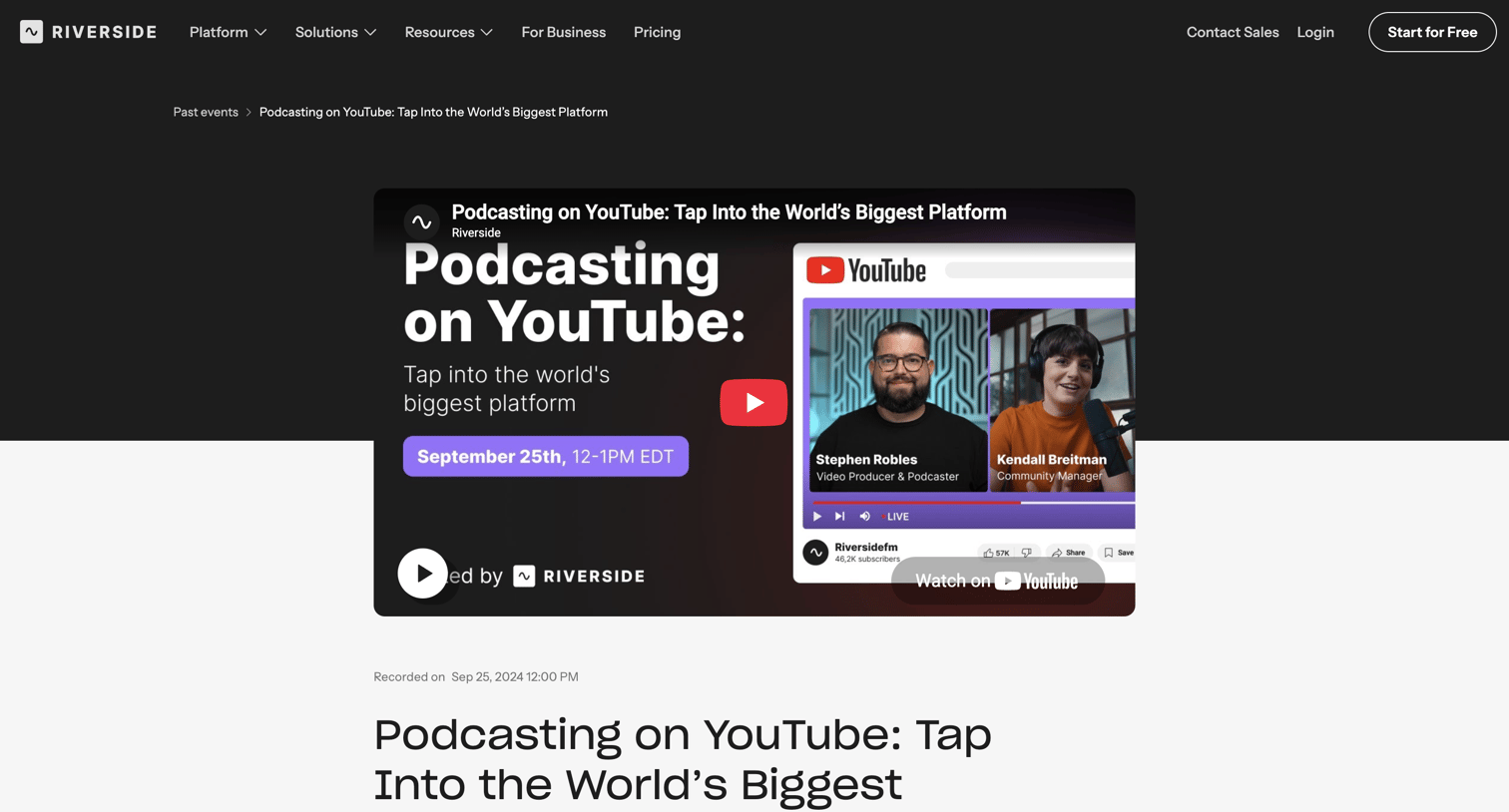This screenshot has width=1509, height=812.
Task: Click the white circular play button
Action: point(423,574)
